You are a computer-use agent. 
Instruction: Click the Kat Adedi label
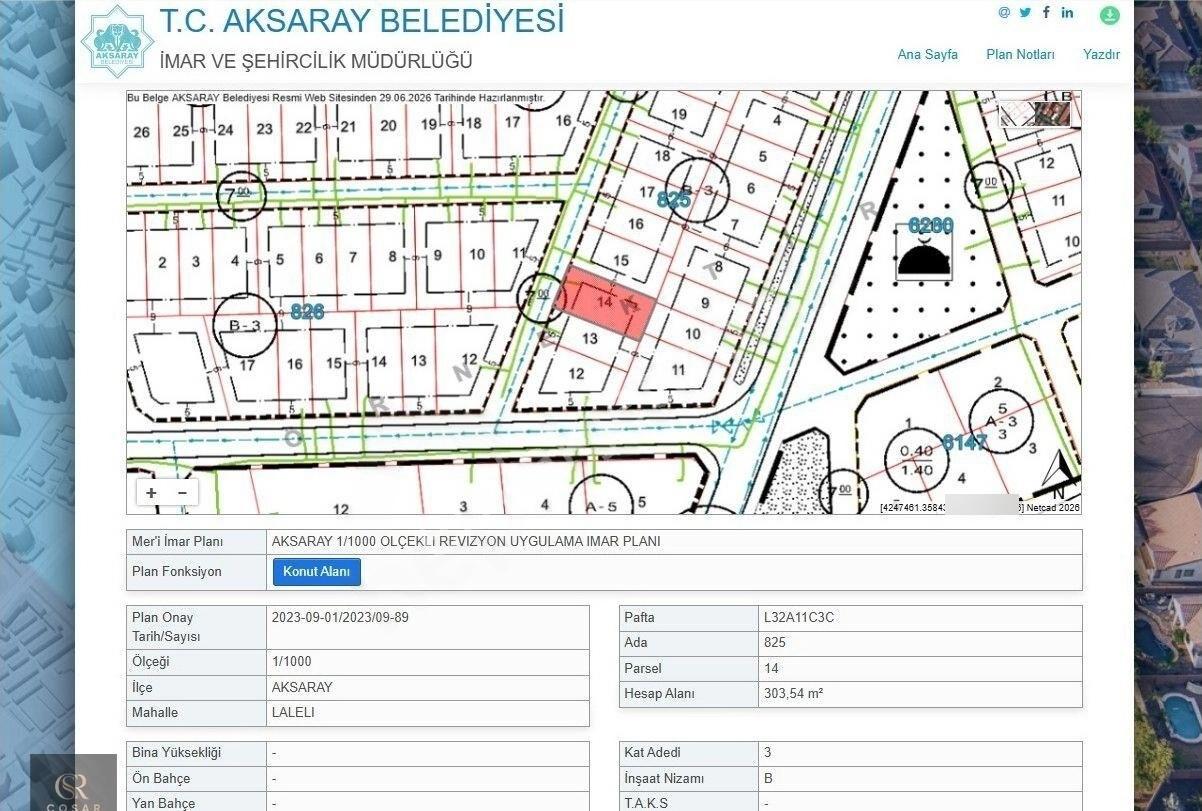pos(652,753)
